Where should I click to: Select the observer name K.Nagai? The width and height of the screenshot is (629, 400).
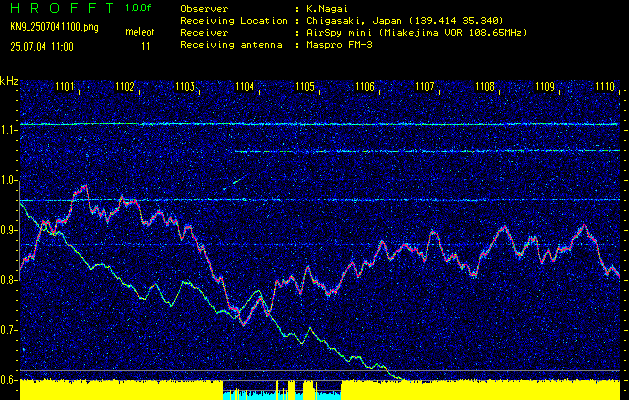tap(326, 9)
